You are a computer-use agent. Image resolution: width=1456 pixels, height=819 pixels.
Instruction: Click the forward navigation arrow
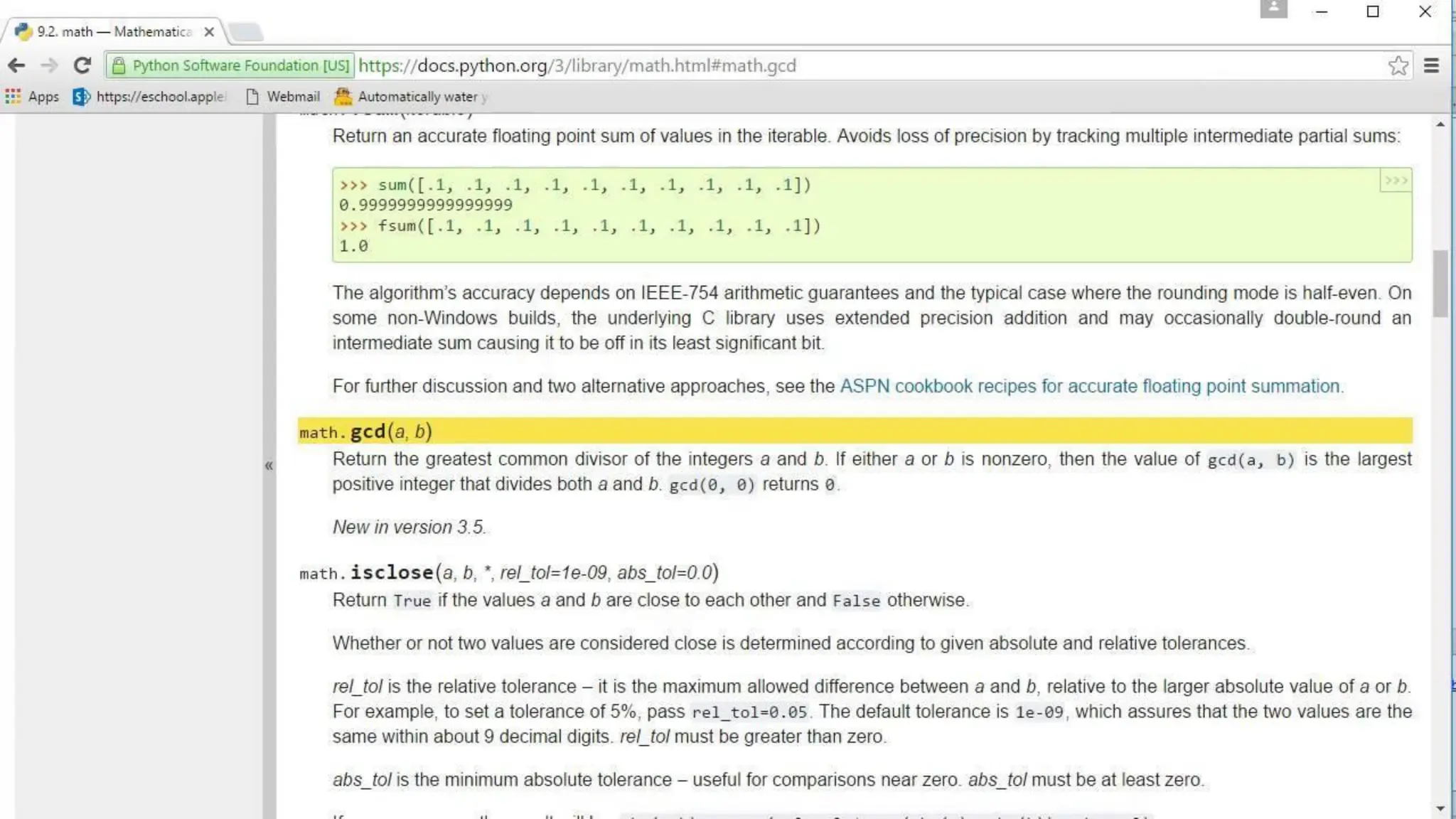tap(49, 65)
